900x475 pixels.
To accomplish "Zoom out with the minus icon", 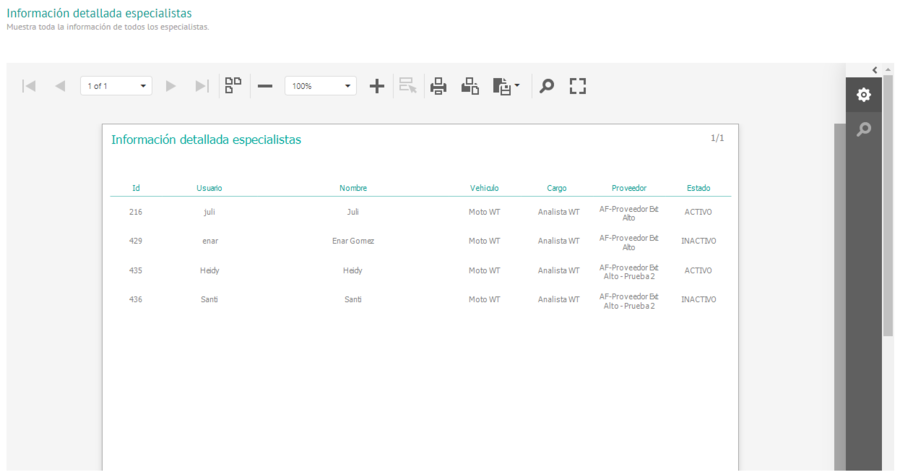I will pyautogui.click(x=265, y=86).
